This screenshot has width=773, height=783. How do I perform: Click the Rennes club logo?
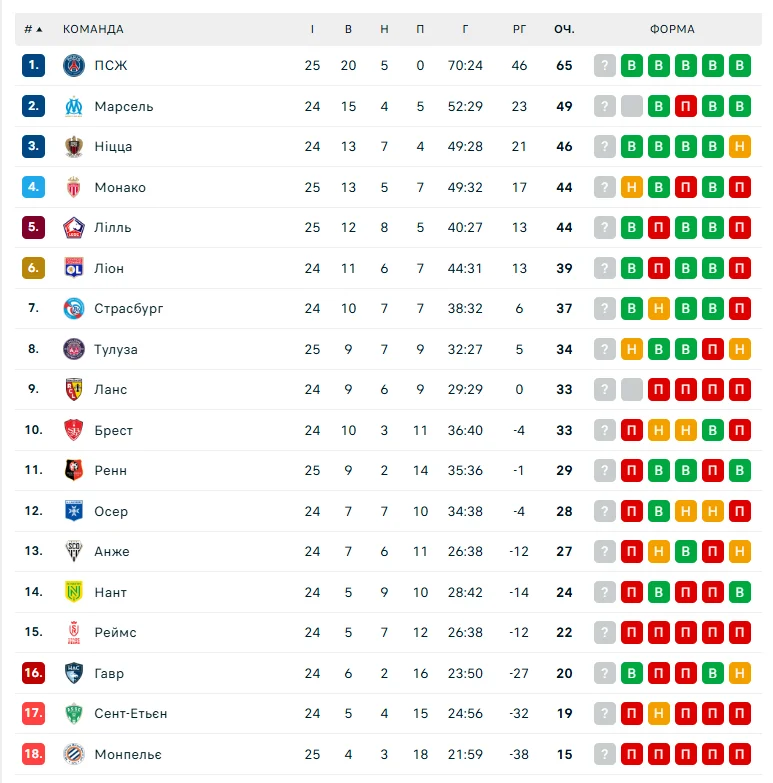74,471
